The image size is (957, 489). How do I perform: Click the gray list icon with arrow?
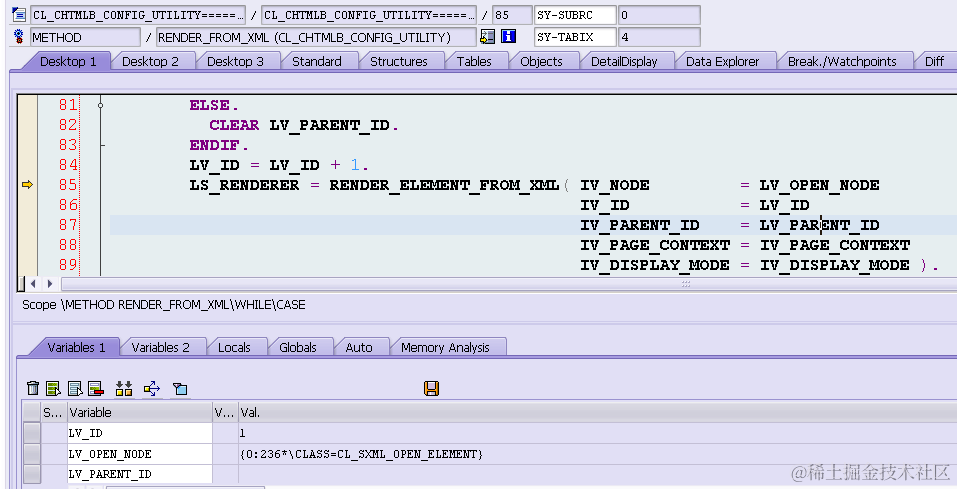point(75,388)
